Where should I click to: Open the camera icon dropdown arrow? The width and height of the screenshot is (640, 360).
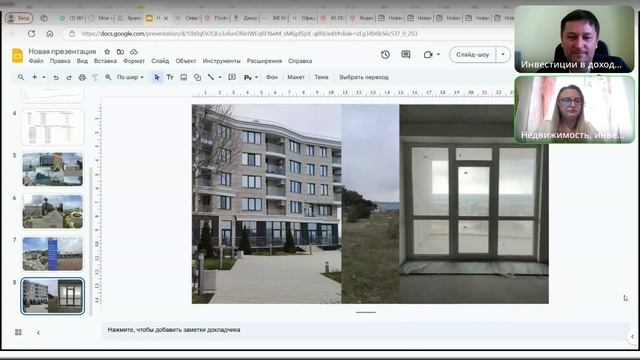438,54
